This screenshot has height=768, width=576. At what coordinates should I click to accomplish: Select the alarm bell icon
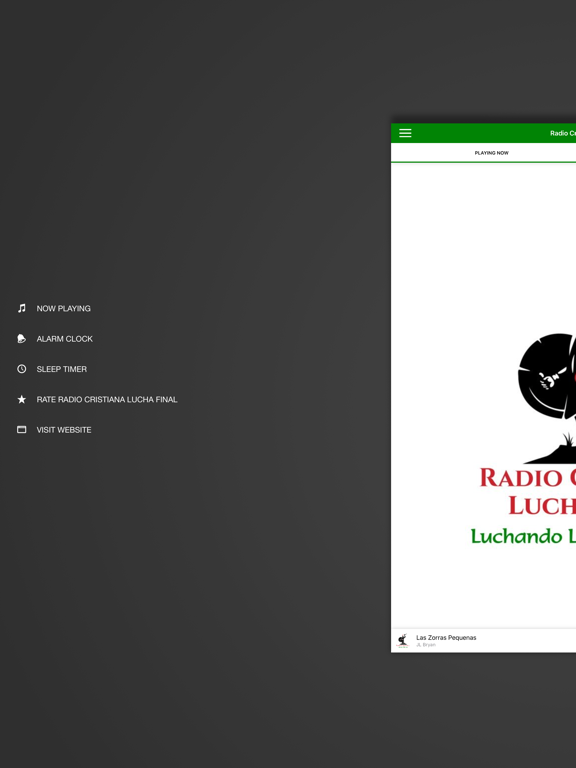(x=22, y=338)
